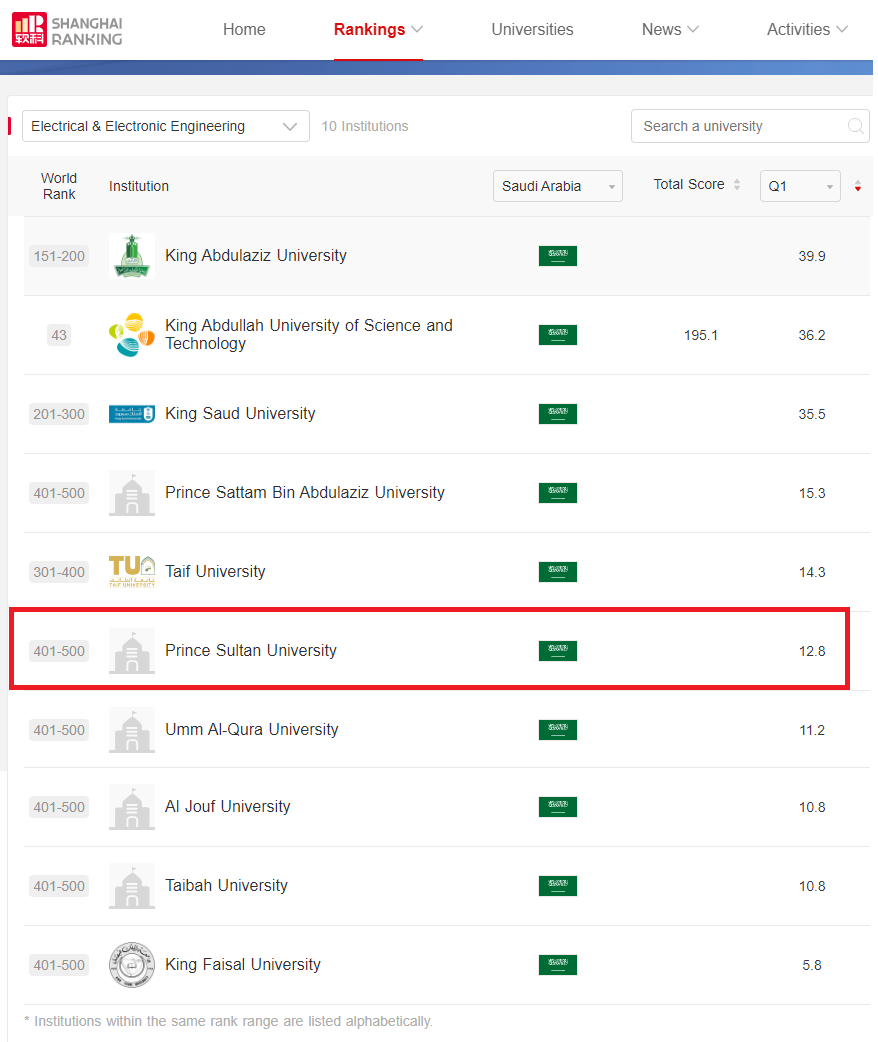878x1042 pixels.
Task: Click Saudi flag in Taibah University row
Action: click(x=558, y=886)
